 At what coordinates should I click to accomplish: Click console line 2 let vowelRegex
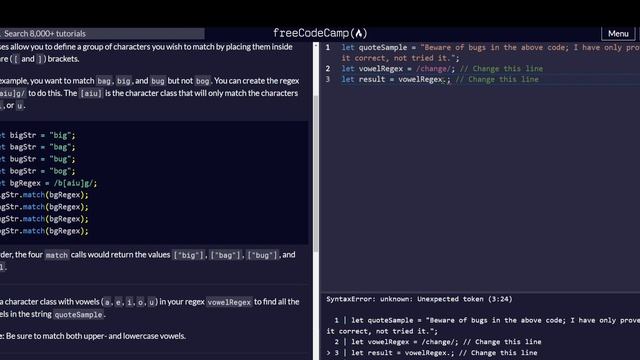438,342
